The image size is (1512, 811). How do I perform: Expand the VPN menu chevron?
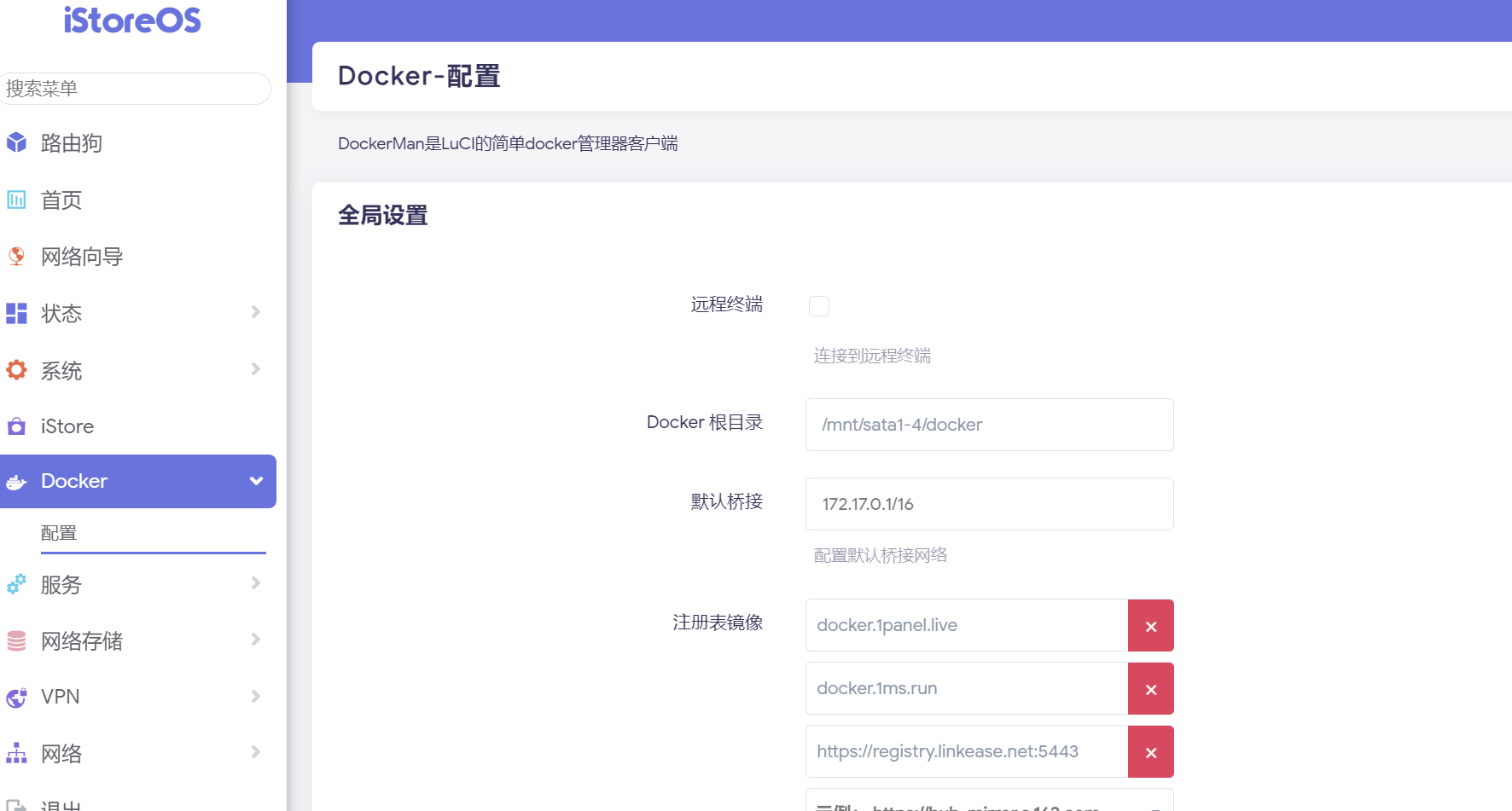[x=256, y=696]
